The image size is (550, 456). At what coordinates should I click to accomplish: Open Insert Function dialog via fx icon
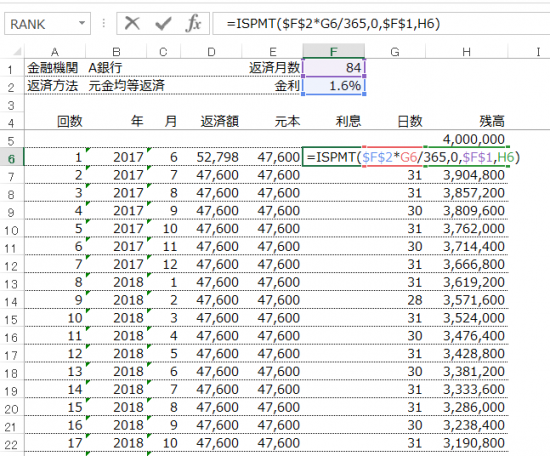click(193, 24)
